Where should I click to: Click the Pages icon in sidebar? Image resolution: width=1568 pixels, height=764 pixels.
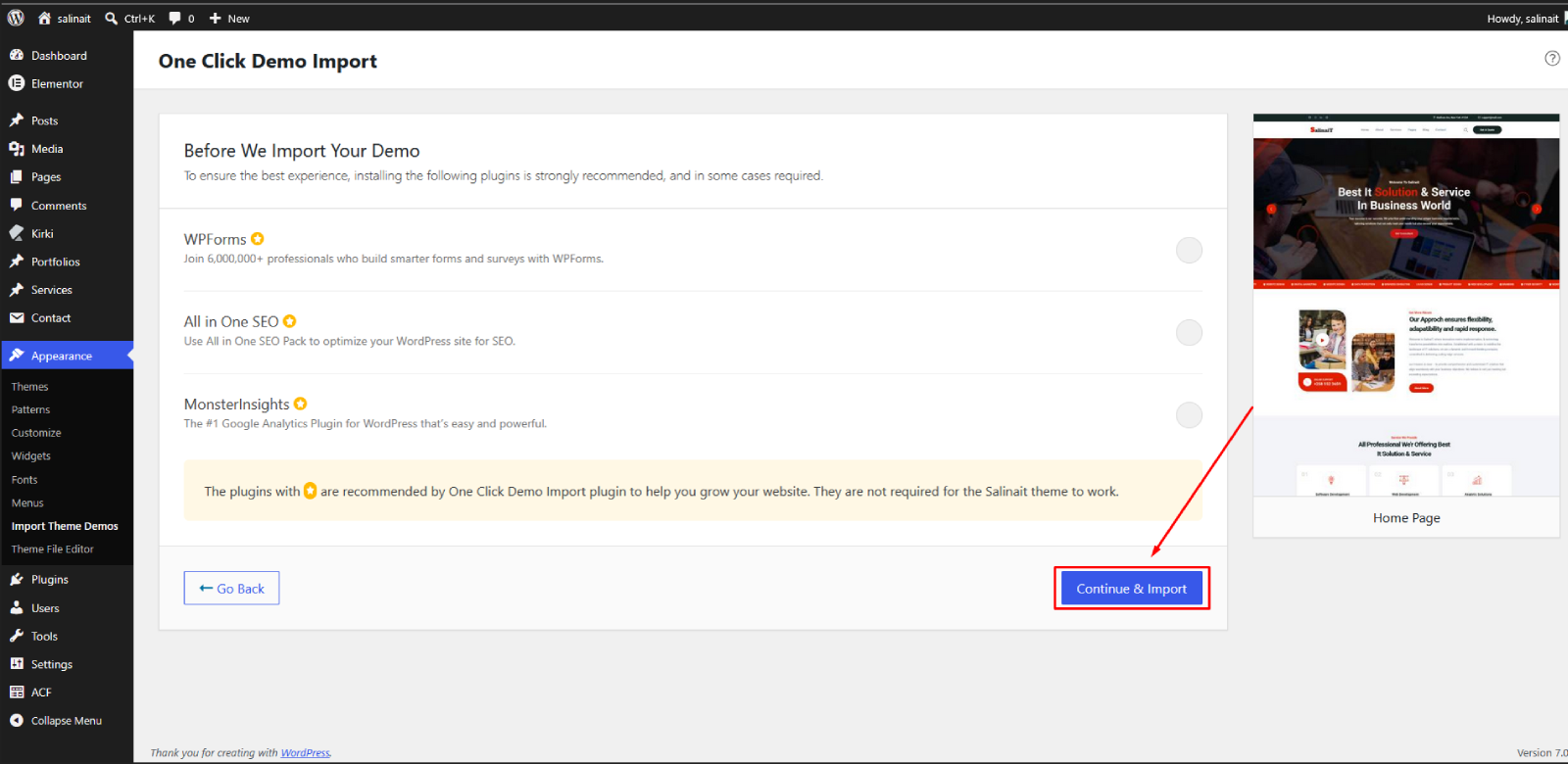pyautogui.click(x=17, y=177)
